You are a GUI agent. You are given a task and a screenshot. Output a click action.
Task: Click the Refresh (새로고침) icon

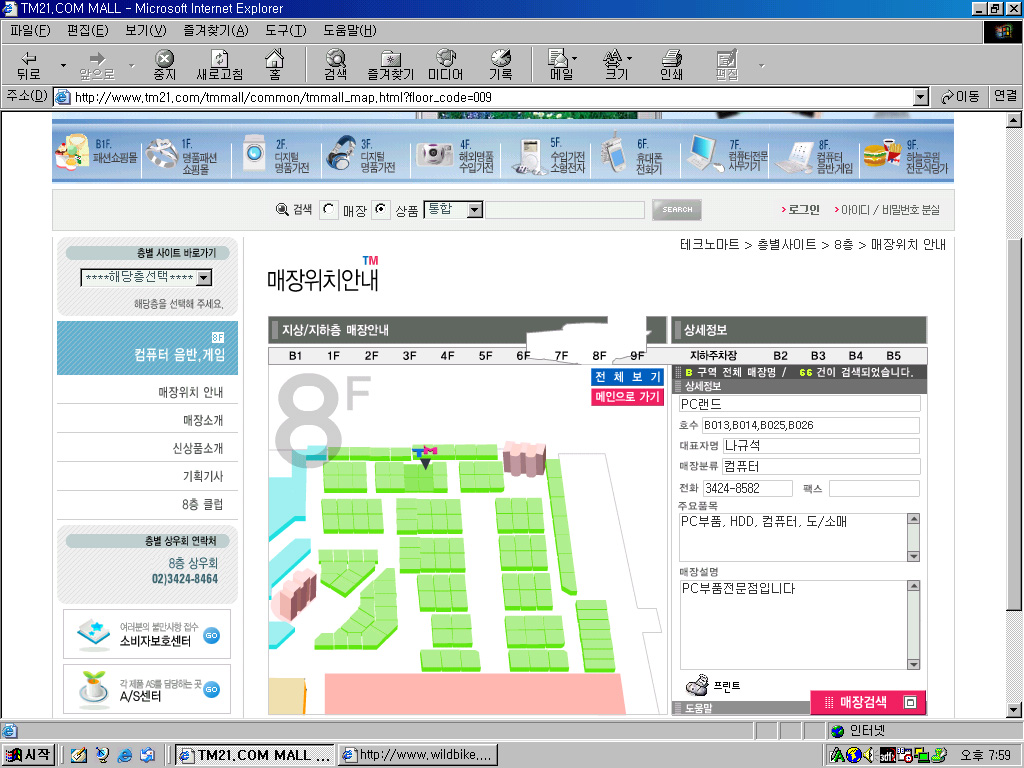(x=219, y=65)
